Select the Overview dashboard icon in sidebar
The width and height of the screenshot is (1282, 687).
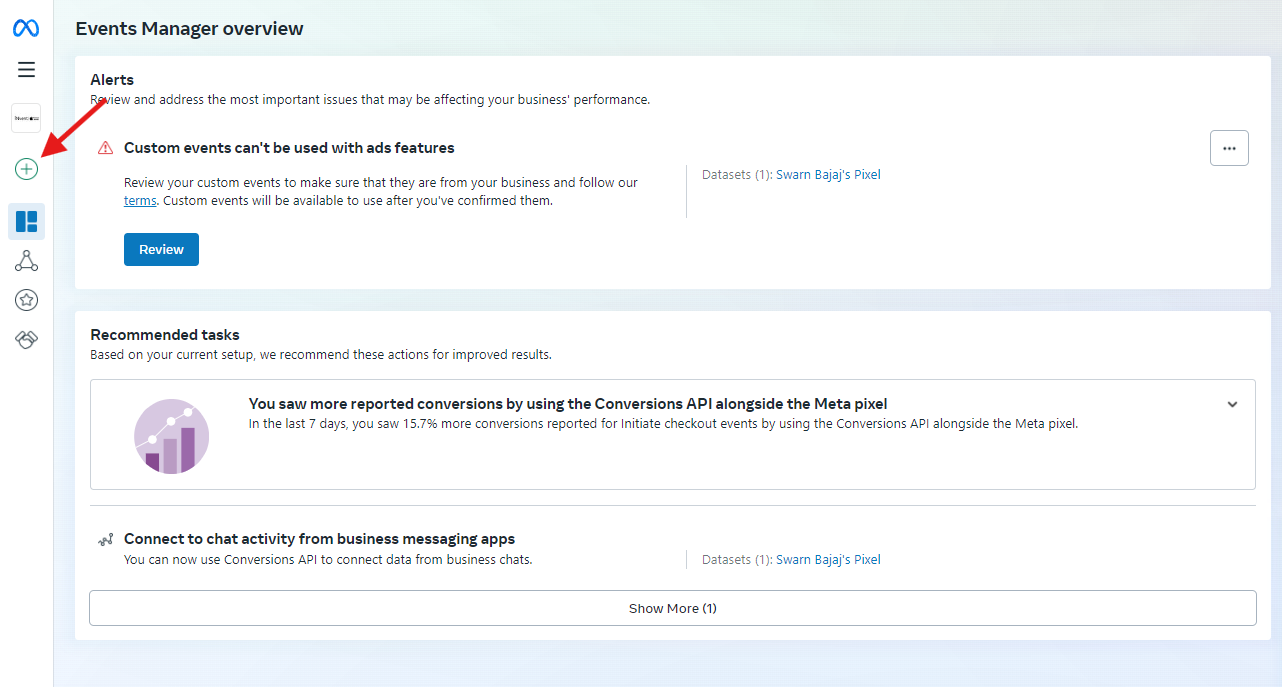(x=26, y=221)
